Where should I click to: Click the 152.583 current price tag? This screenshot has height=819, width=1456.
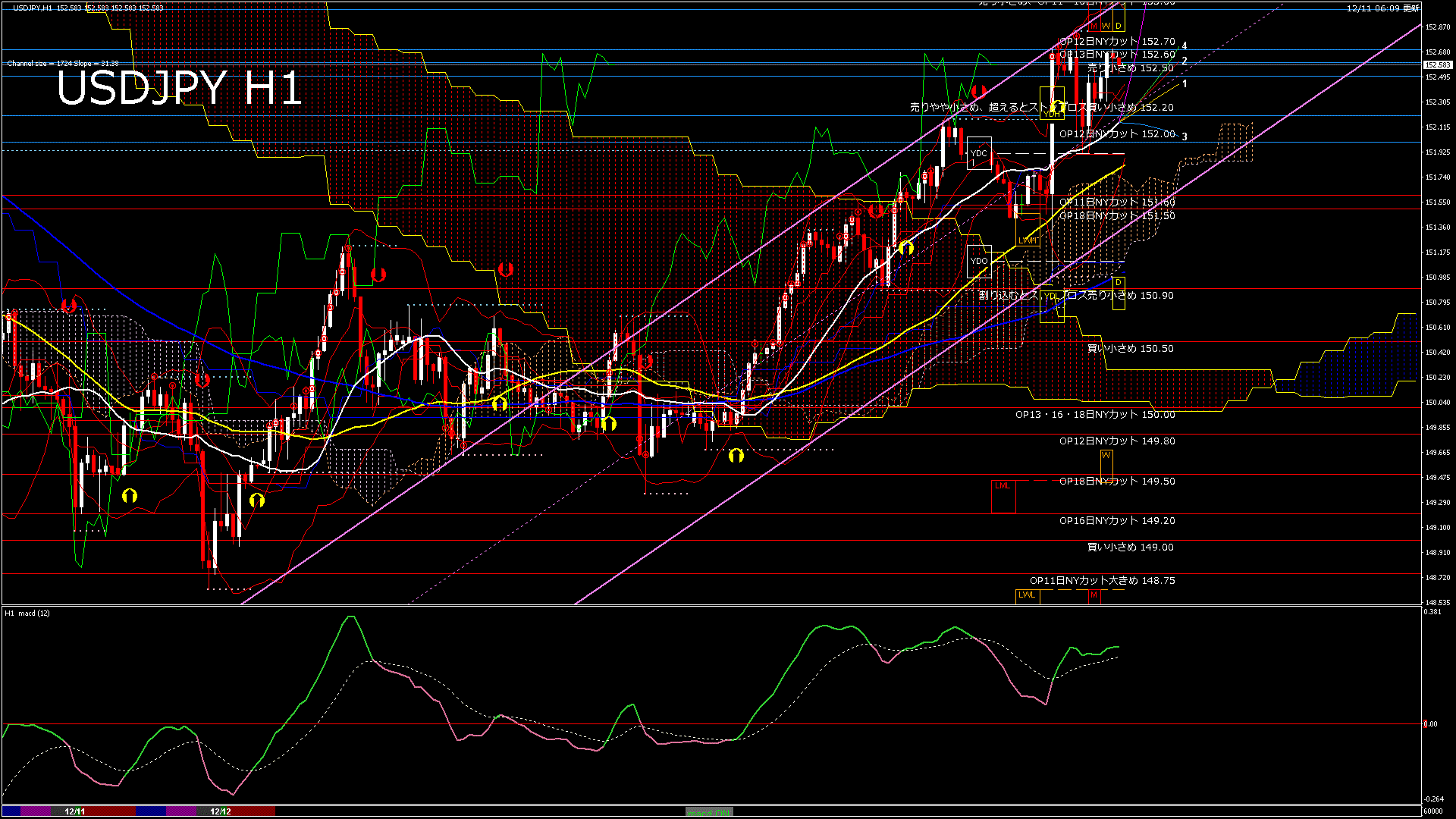[1437, 64]
